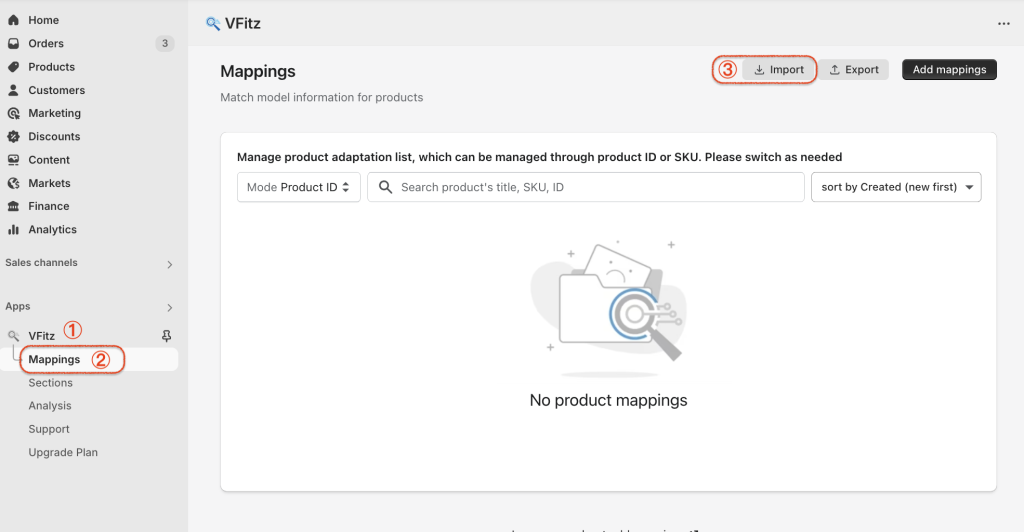Click the Add mappings button
The width and height of the screenshot is (1024, 532).
[x=950, y=70]
